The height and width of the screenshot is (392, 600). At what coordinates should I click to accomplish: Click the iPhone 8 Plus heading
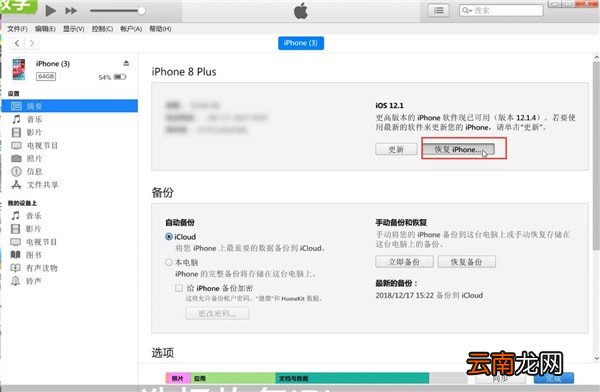click(184, 72)
